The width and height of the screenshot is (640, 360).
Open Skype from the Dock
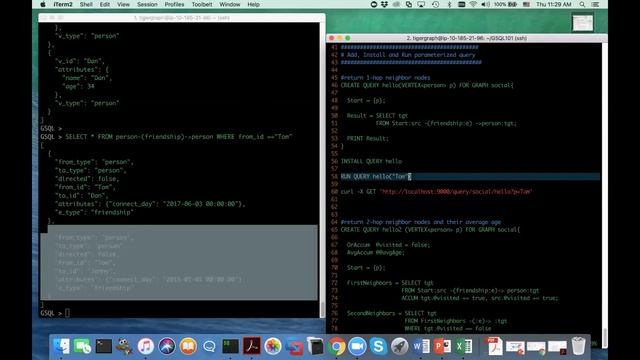tap(378, 347)
